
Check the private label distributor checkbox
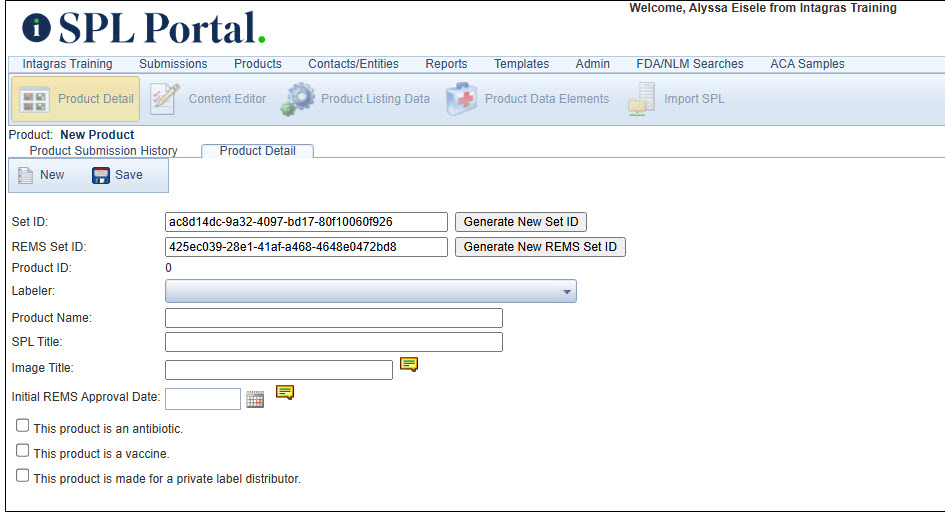pos(22,475)
